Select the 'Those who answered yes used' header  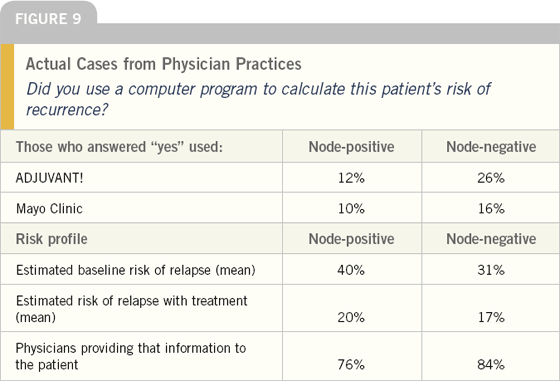tap(119, 147)
